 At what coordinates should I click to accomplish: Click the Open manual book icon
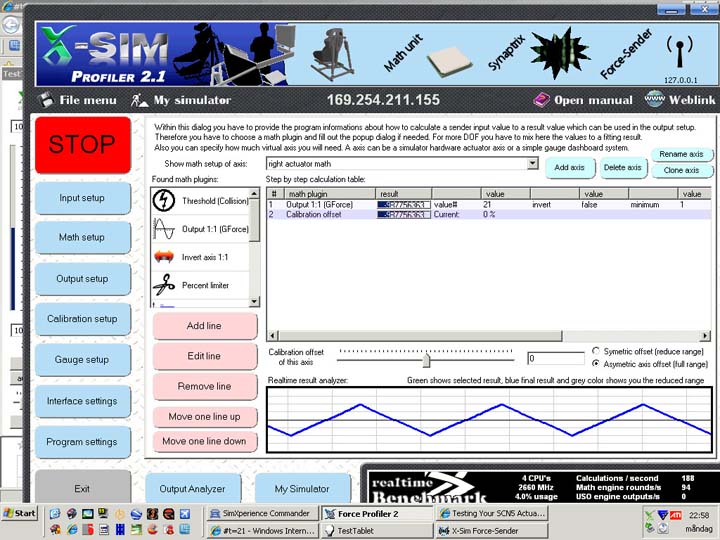tap(541, 100)
